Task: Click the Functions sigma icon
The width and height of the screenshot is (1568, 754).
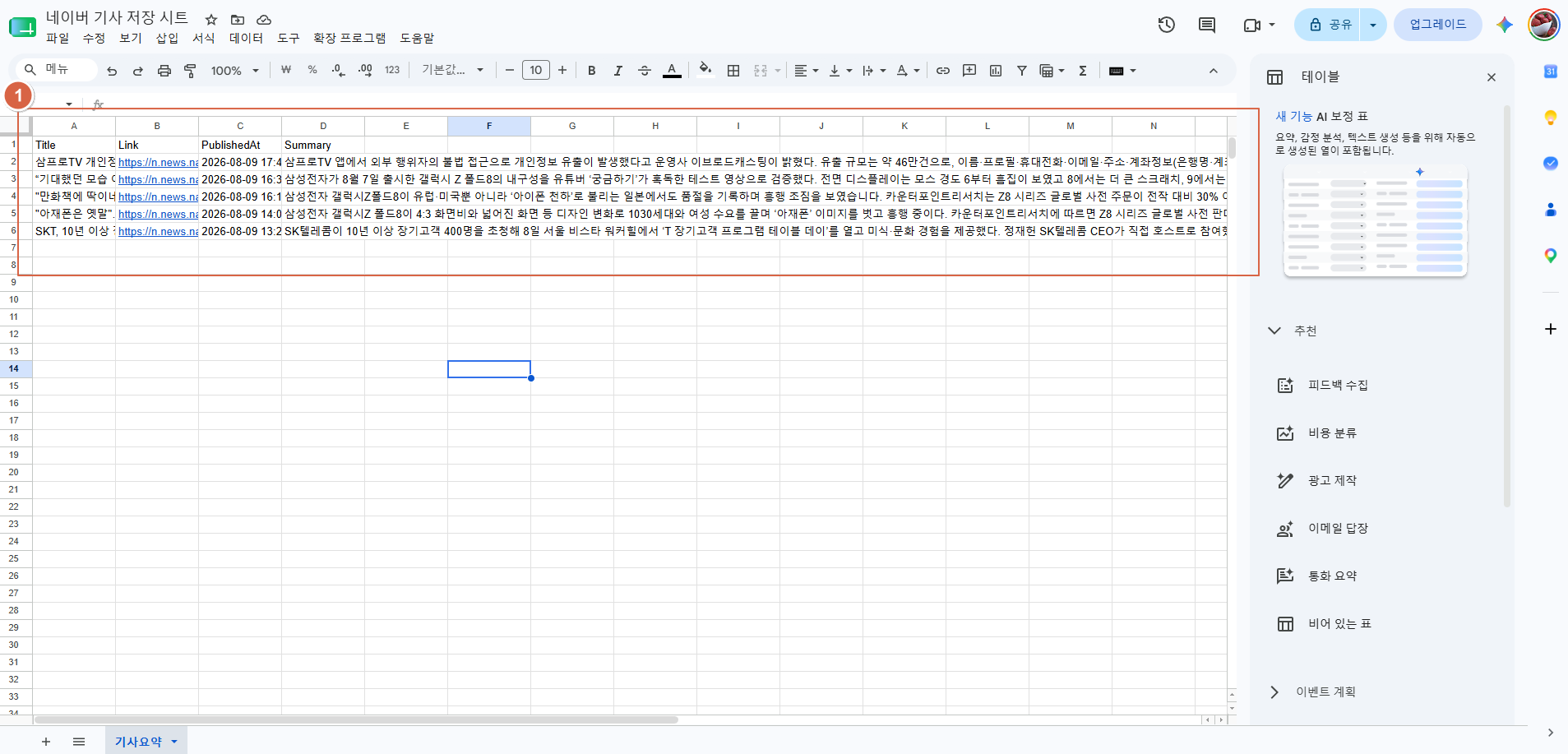Action: click(x=1083, y=71)
